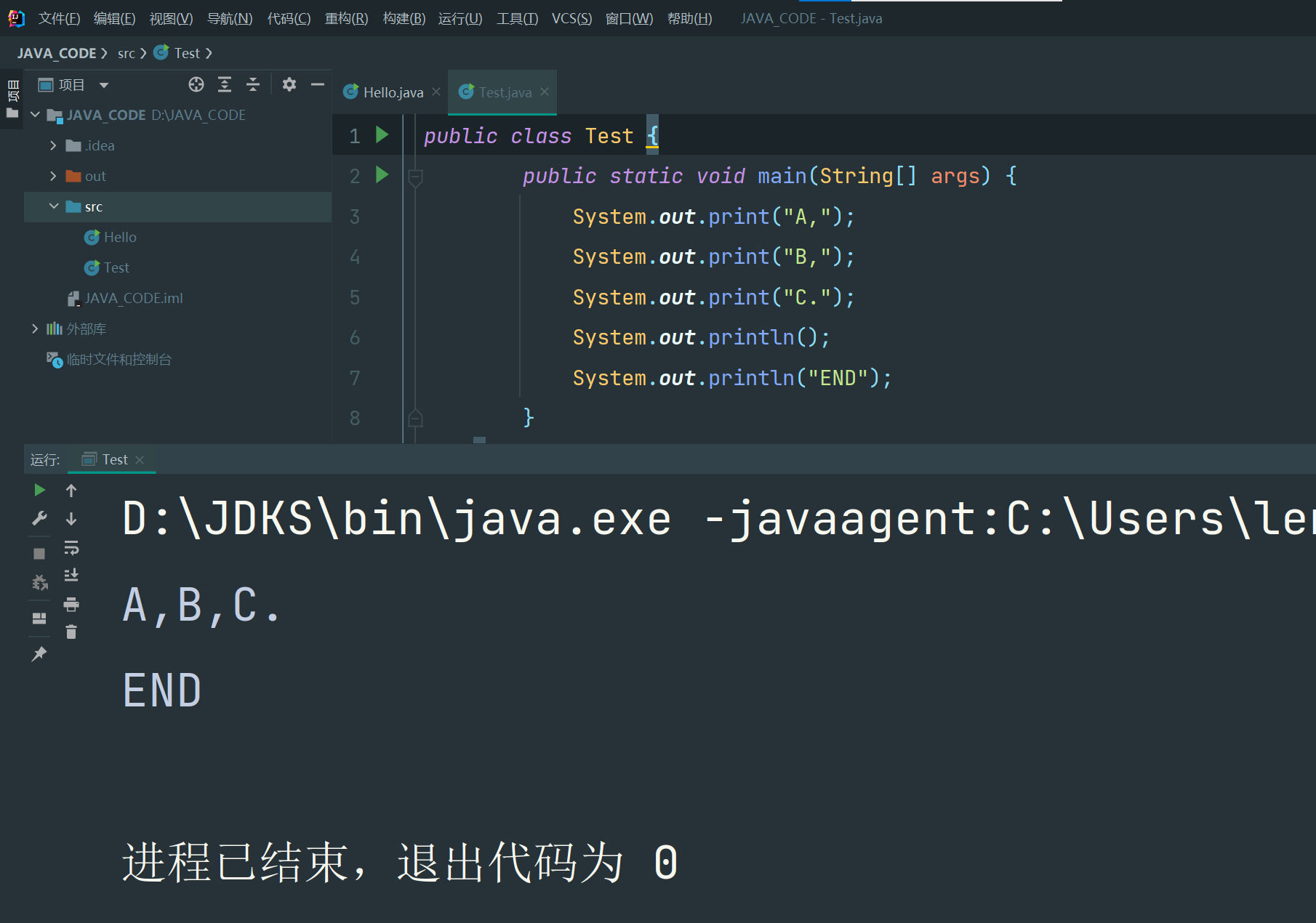This screenshot has height=923, width=1316.
Task: Click the run gutter arrow on line 2
Action: point(382,174)
